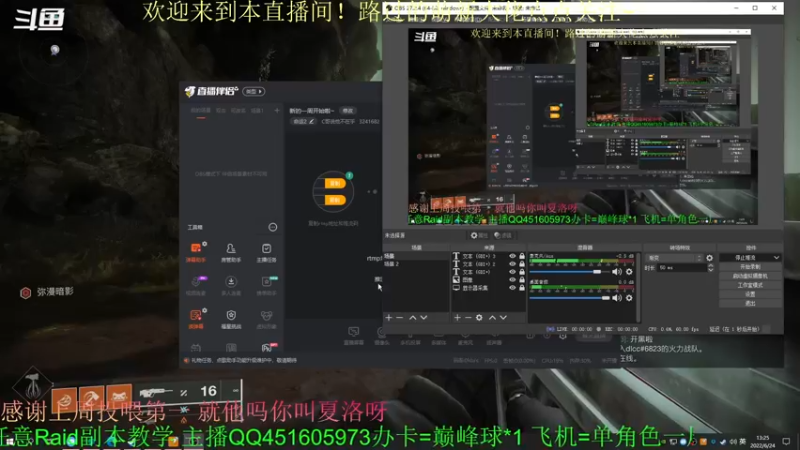Hide the 文本 (GDI+) 3 source
800x450 pixels.
[x=512, y=256]
